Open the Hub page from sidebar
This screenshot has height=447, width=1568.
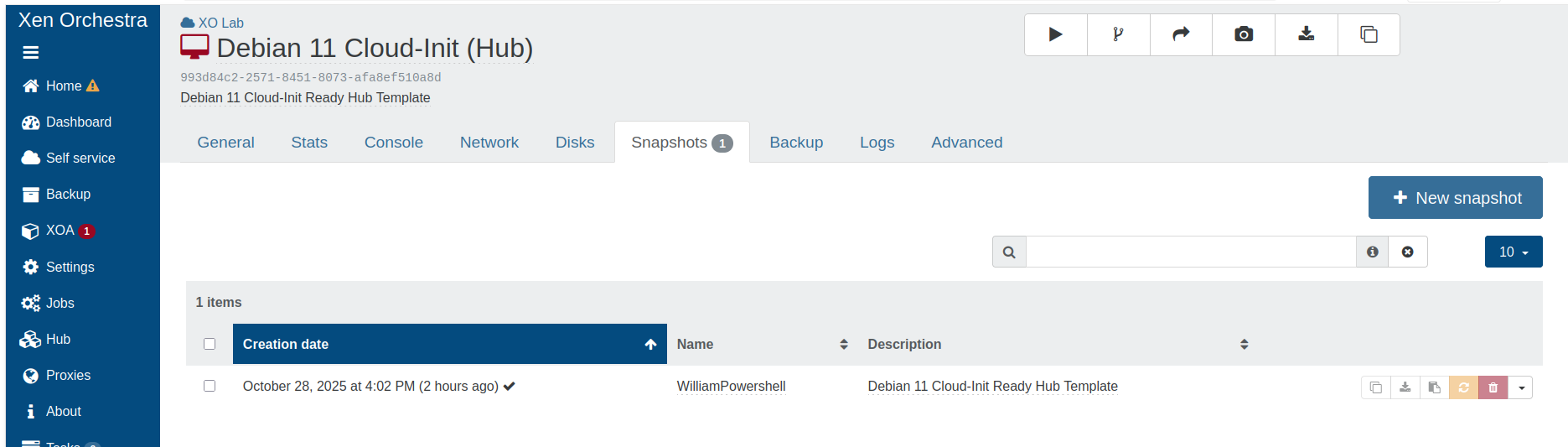[58, 339]
